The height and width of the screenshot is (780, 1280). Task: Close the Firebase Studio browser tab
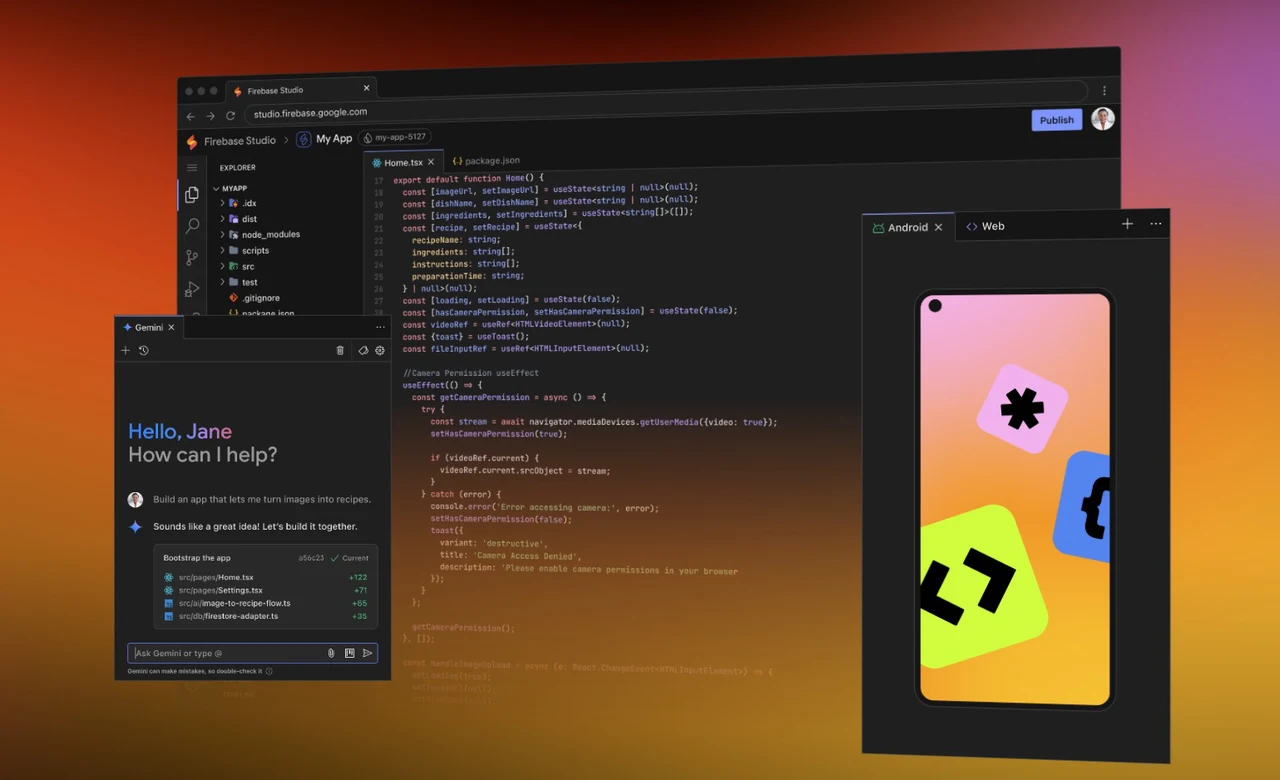tap(367, 88)
